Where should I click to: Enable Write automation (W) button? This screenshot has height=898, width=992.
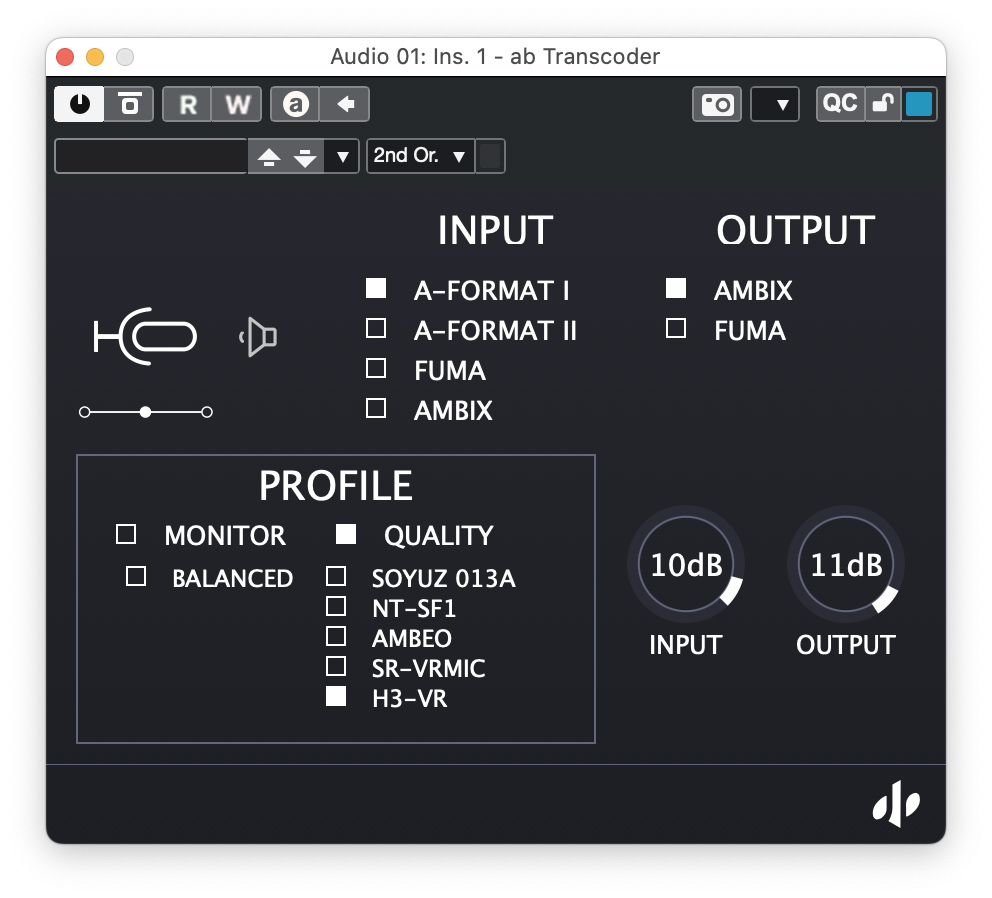click(x=237, y=104)
